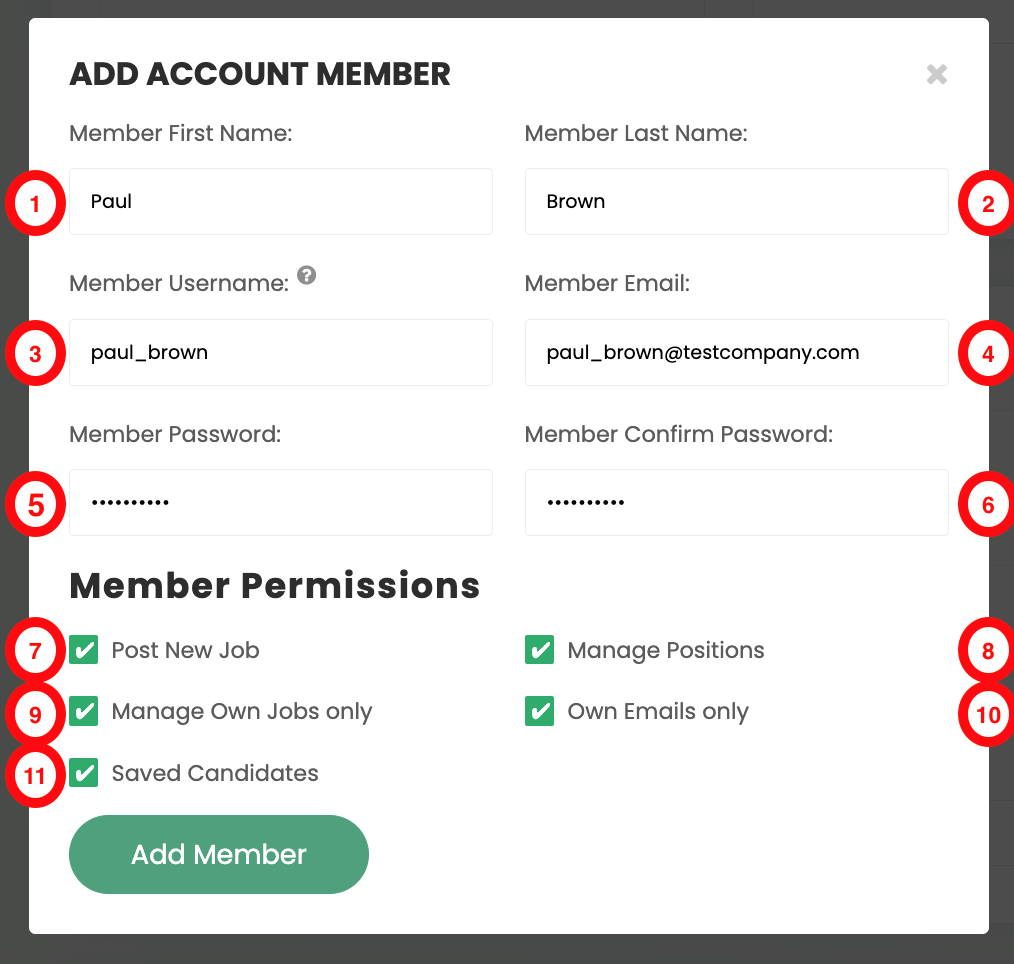Viewport: 1014px width, 964px height.
Task: Submit the form with Add Member button
Action: pyautogui.click(x=219, y=854)
